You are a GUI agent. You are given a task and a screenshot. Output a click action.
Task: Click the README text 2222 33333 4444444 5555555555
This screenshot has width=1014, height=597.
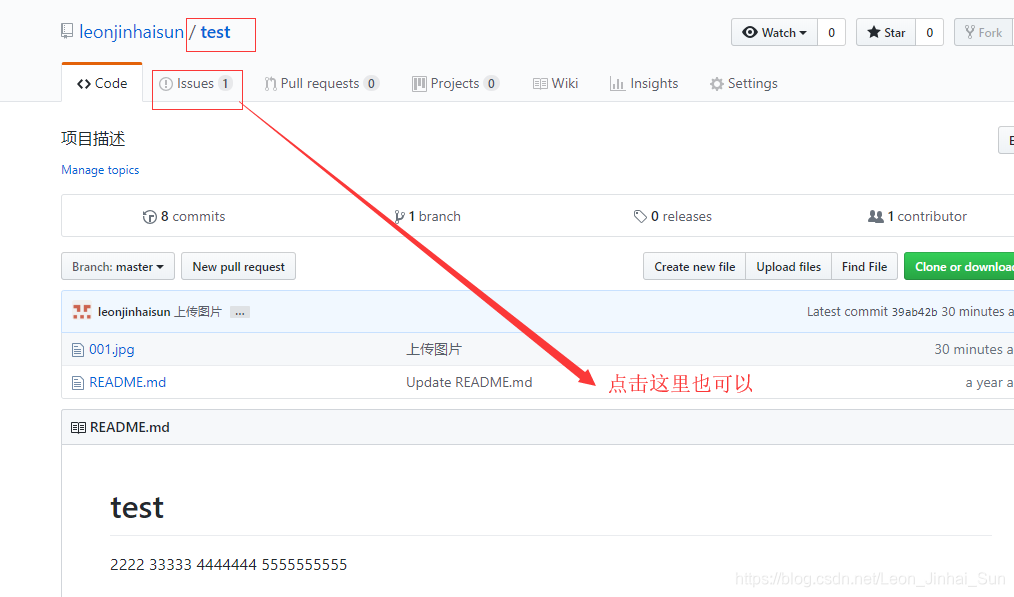tap(228, 565)
